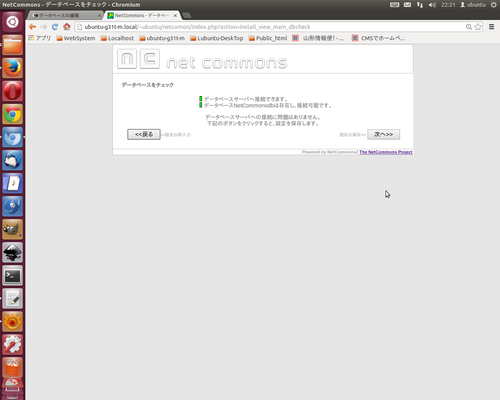This screenshot has width=500, height=400.
Task: Open the 山形情報便 bookmark
Action: (x=318, y=38)
